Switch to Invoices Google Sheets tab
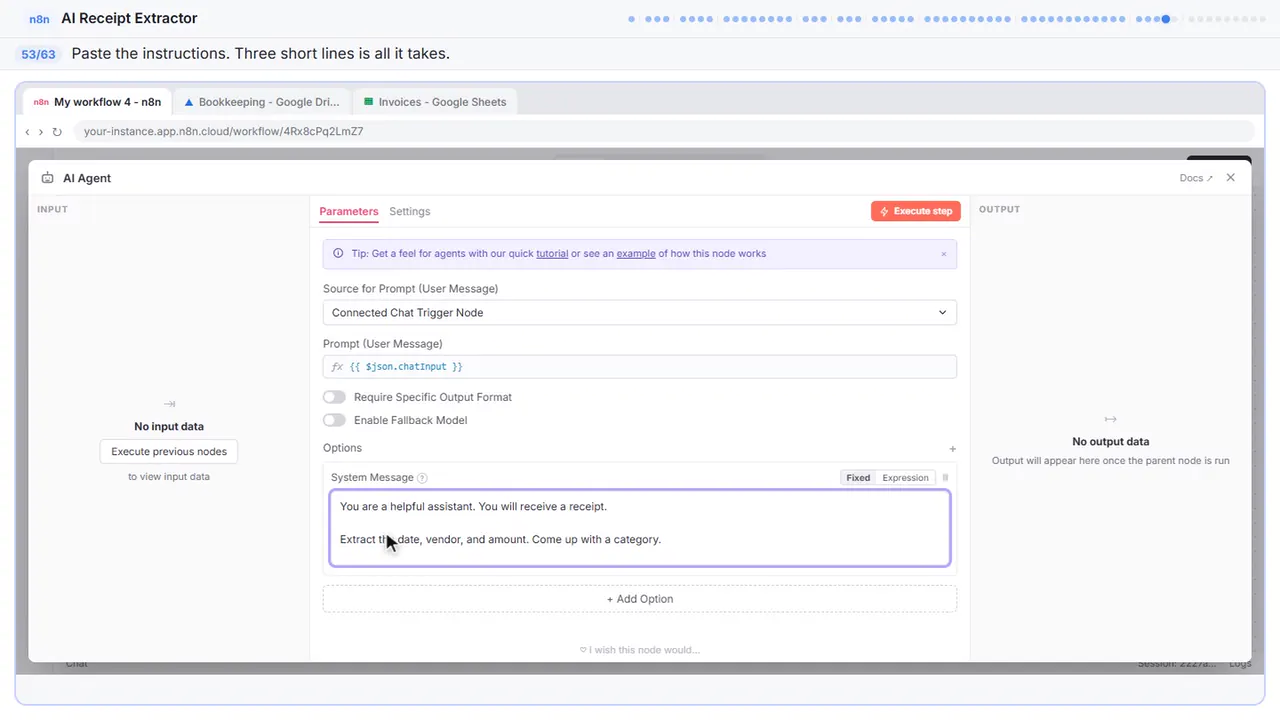The width and height of the screenshot is (1280, 720). coord(435,102)
